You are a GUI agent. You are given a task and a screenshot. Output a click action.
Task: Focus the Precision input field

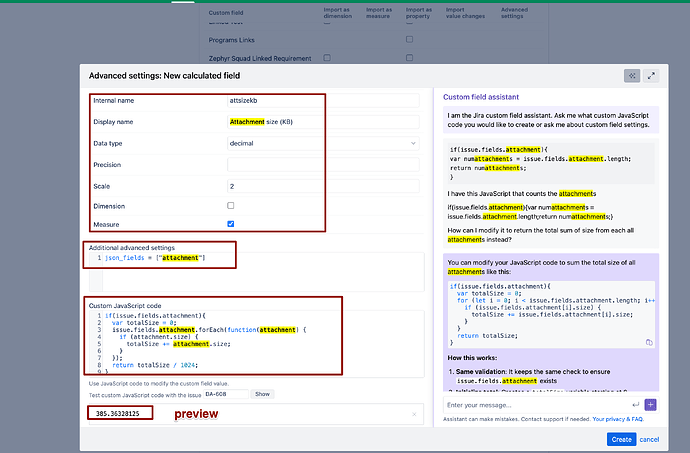[x=323, y=165]
